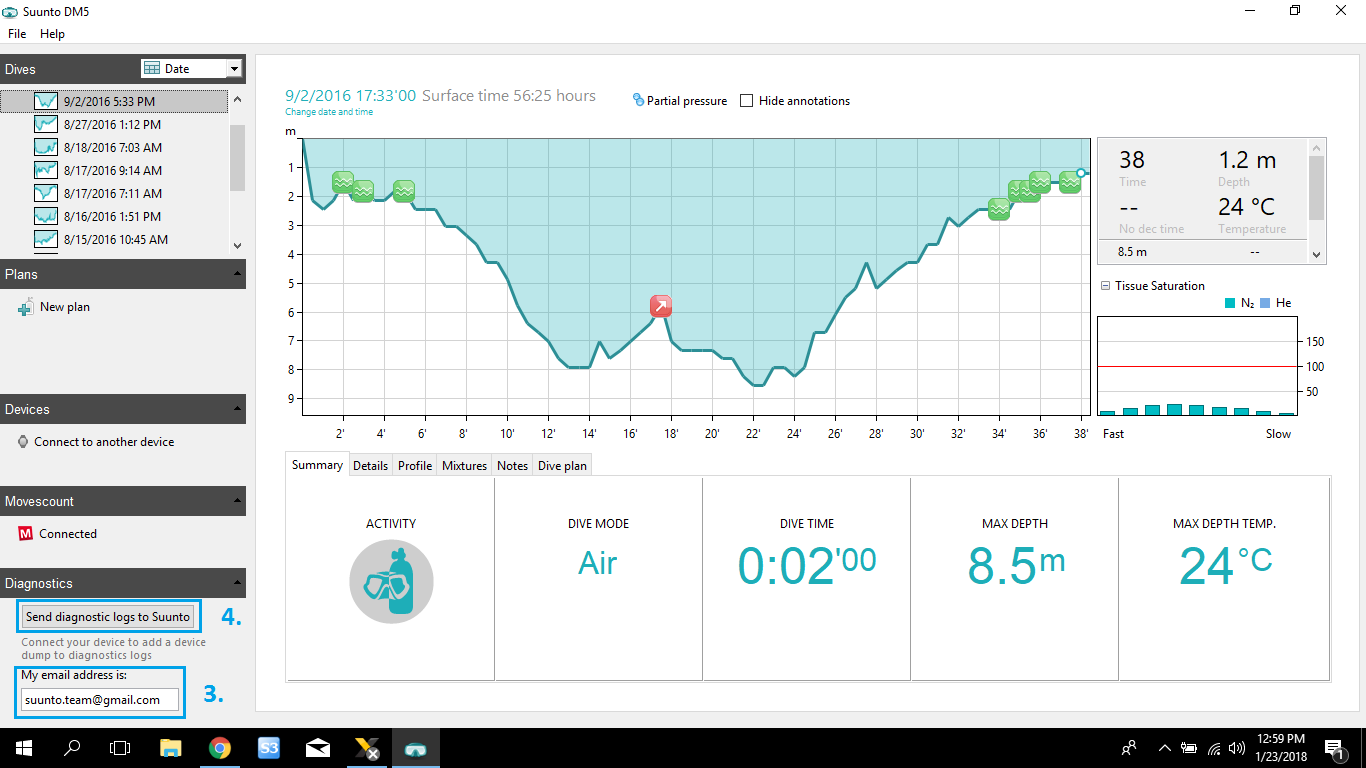Click the Dive Time 0:02'00 value
Image resolution: width=1366 pixels, height=768 pixels.
point(807,566)
